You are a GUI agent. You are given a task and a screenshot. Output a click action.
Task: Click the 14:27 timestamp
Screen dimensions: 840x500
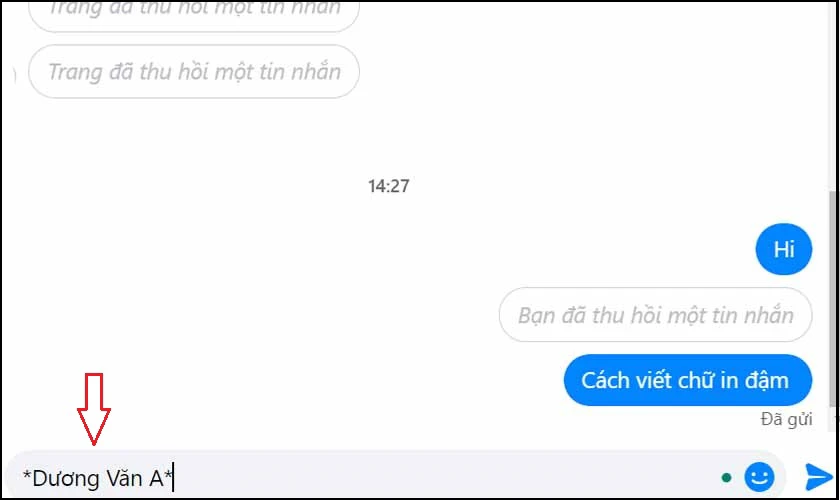[389, 186]
